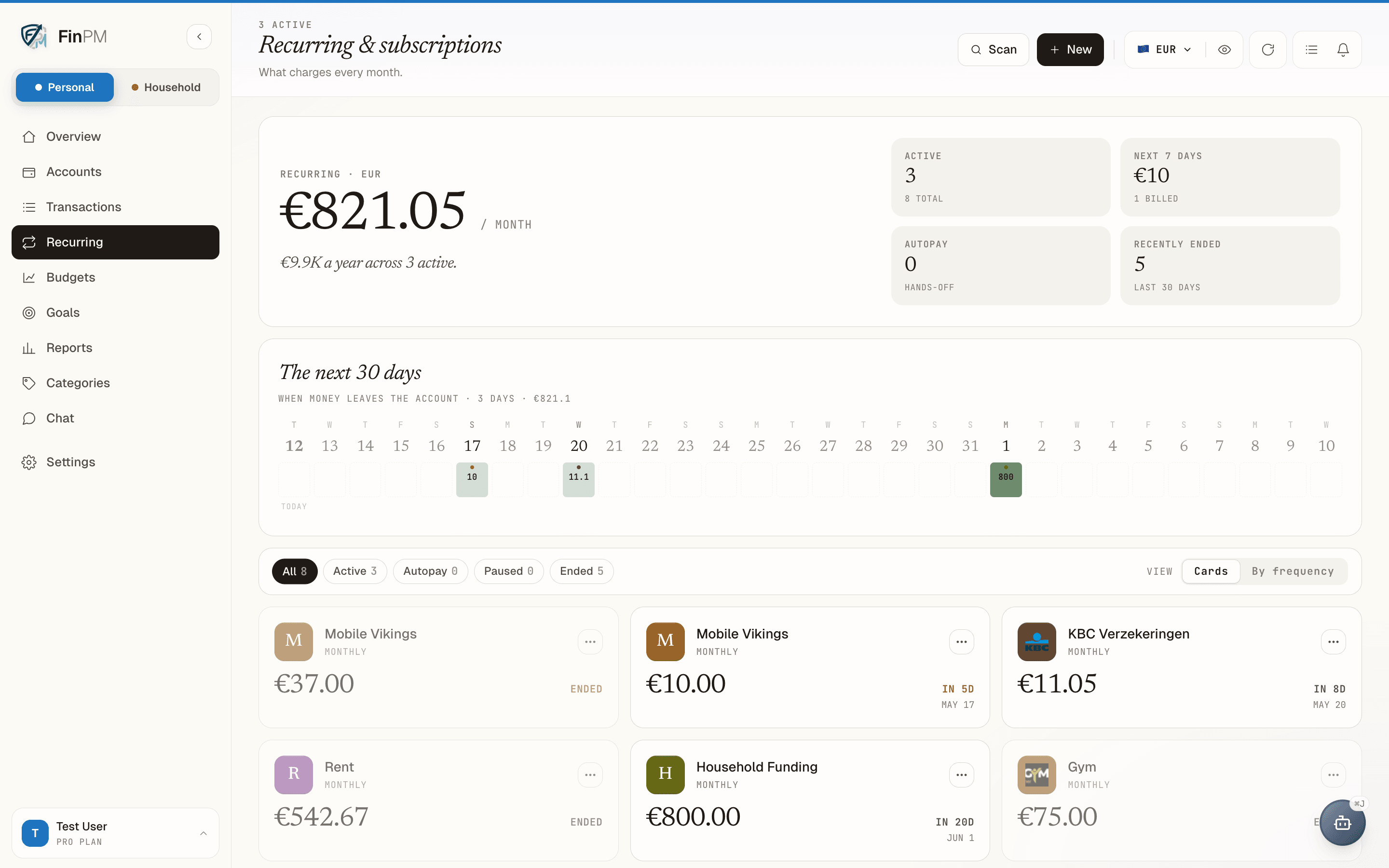Select the June 1 payment marker showing 800
Viewport: 1389px width, 868px height.
[1006, 479]
